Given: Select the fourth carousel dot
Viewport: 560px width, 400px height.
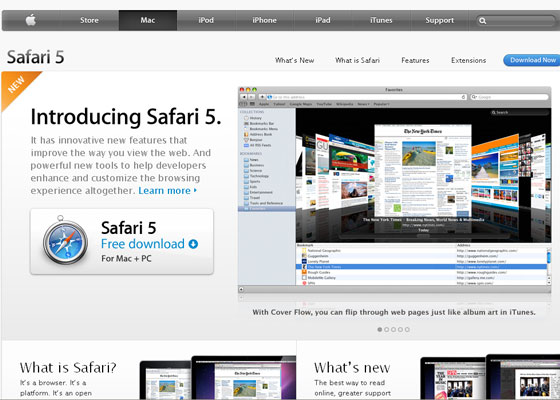Looking at the screenshot, I should coord(400,329).
